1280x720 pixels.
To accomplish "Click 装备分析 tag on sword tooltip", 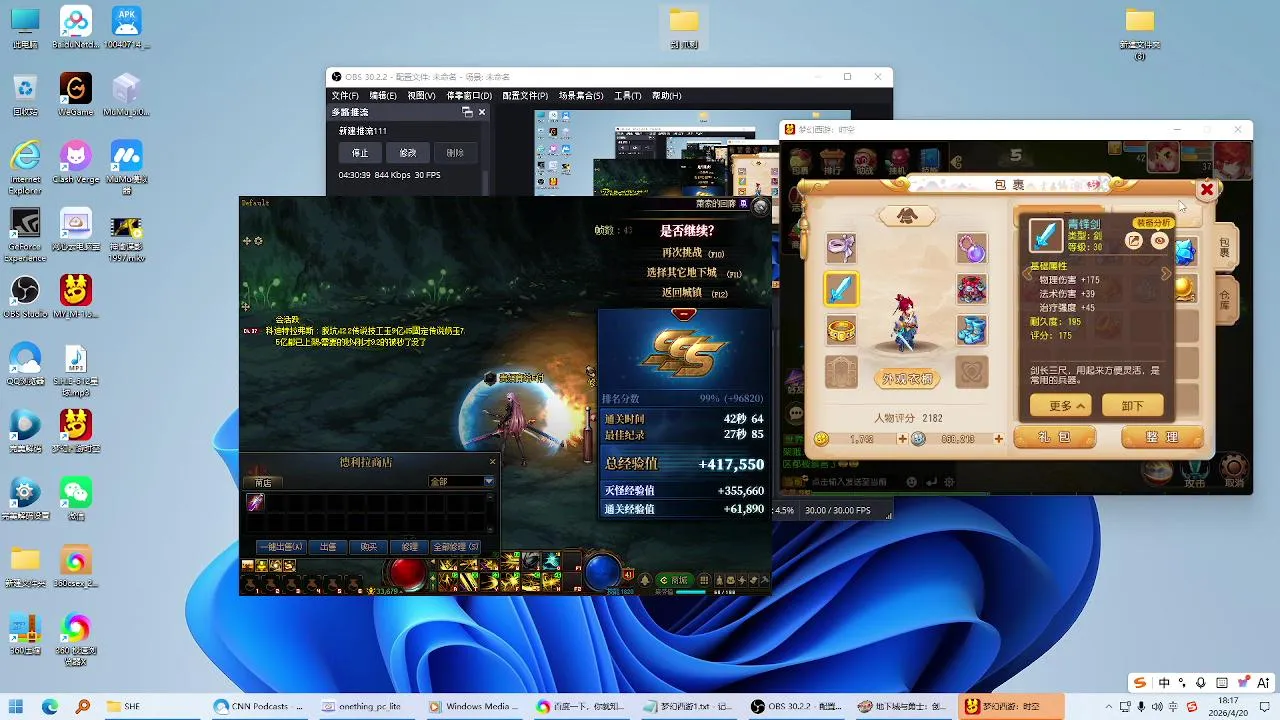I will (x=1152, y=223).
